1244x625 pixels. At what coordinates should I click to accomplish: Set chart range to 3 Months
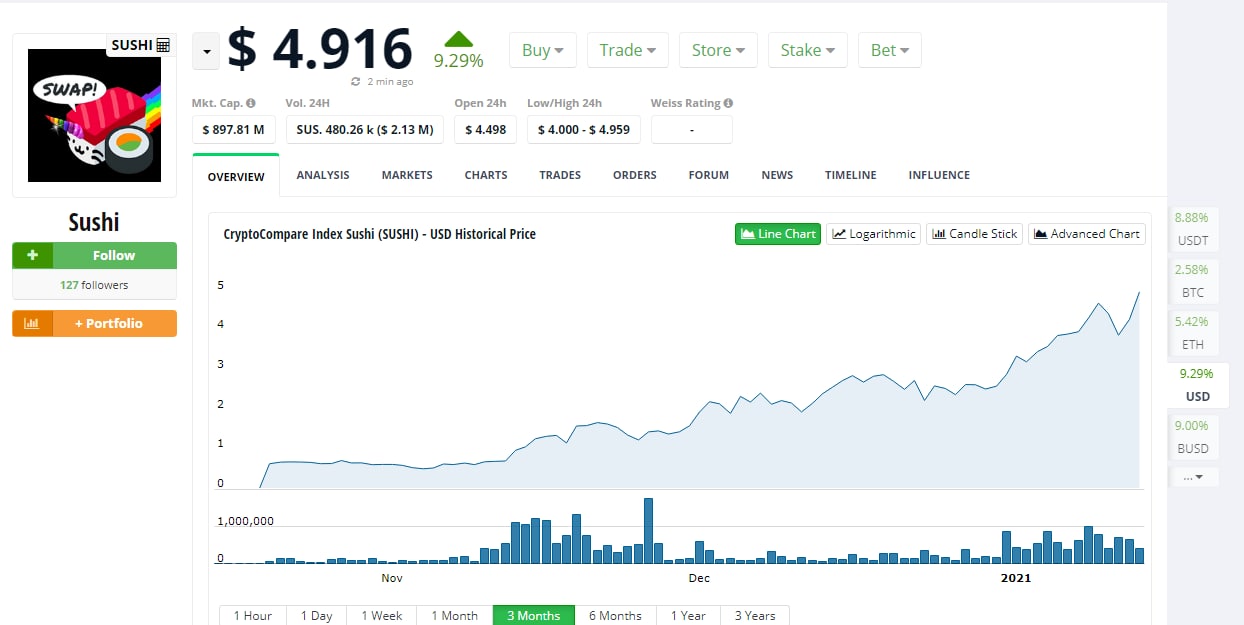(534, 615)
